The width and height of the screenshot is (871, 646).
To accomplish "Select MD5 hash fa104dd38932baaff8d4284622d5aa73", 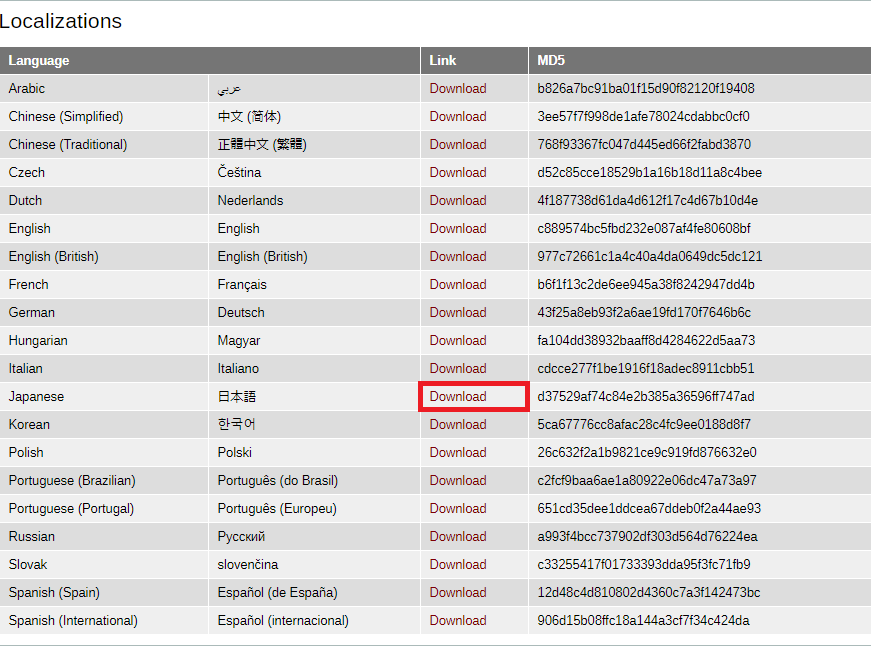I will pos(646,340).
